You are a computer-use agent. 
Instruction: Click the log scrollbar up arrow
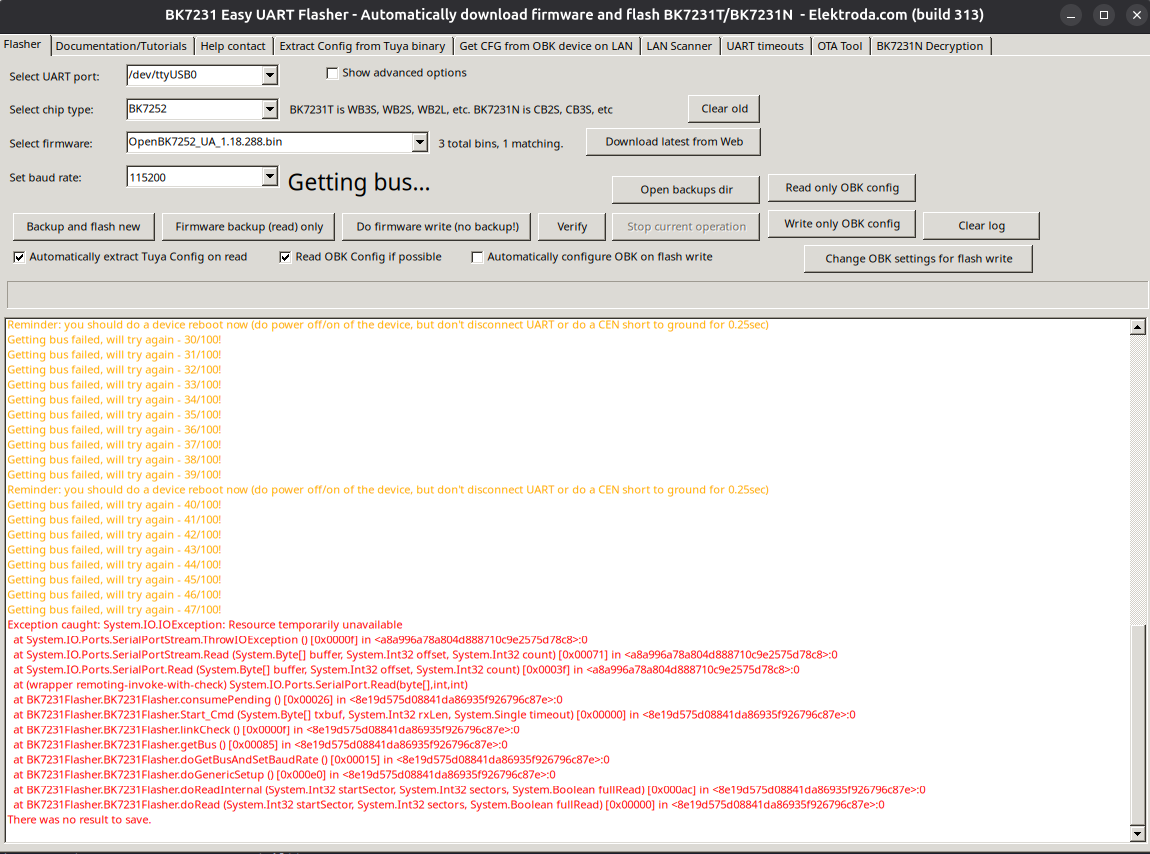click(1138, 326)
